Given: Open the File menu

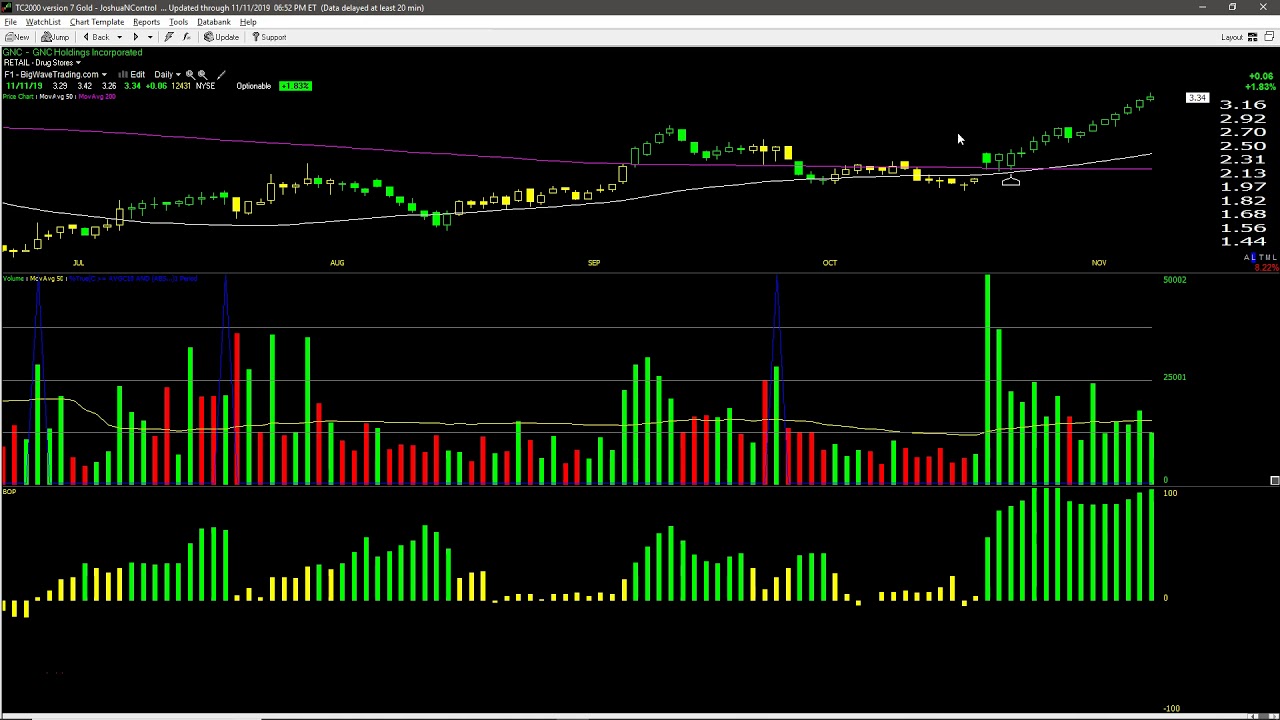Looking at the screenshot, I should pos(10,22).
